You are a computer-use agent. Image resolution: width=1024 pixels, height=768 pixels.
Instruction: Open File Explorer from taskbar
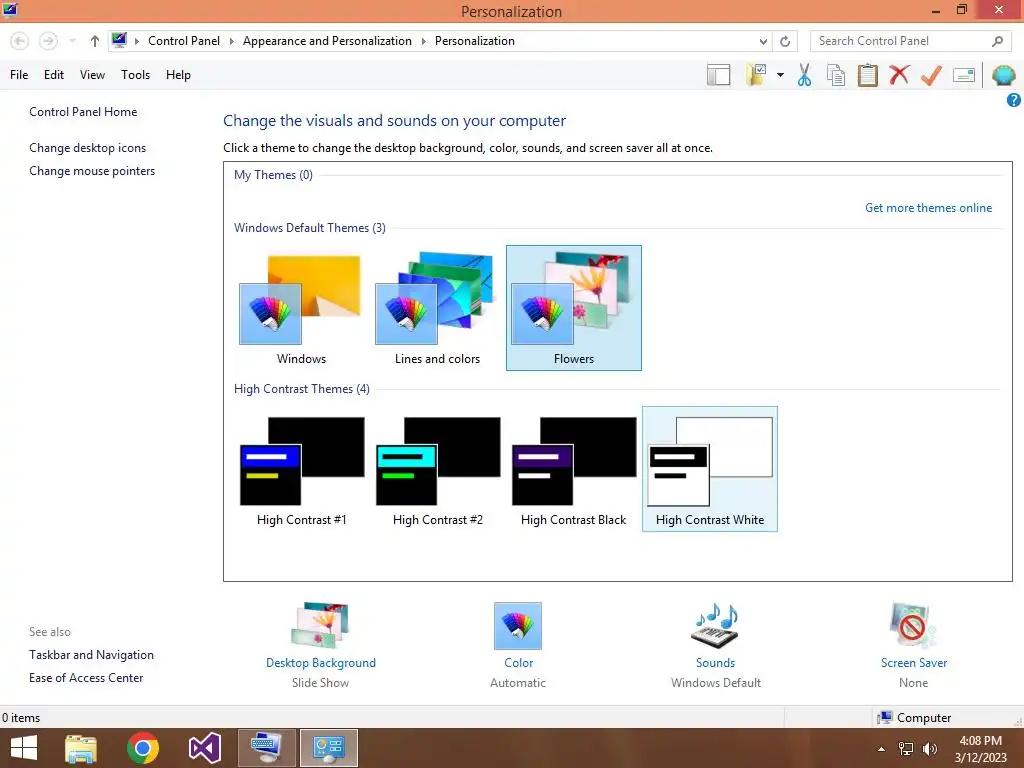(81, 748)
